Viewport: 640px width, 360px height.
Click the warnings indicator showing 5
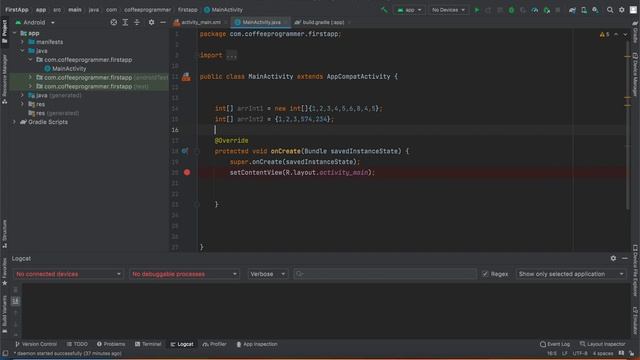click(x=604, y=35)
